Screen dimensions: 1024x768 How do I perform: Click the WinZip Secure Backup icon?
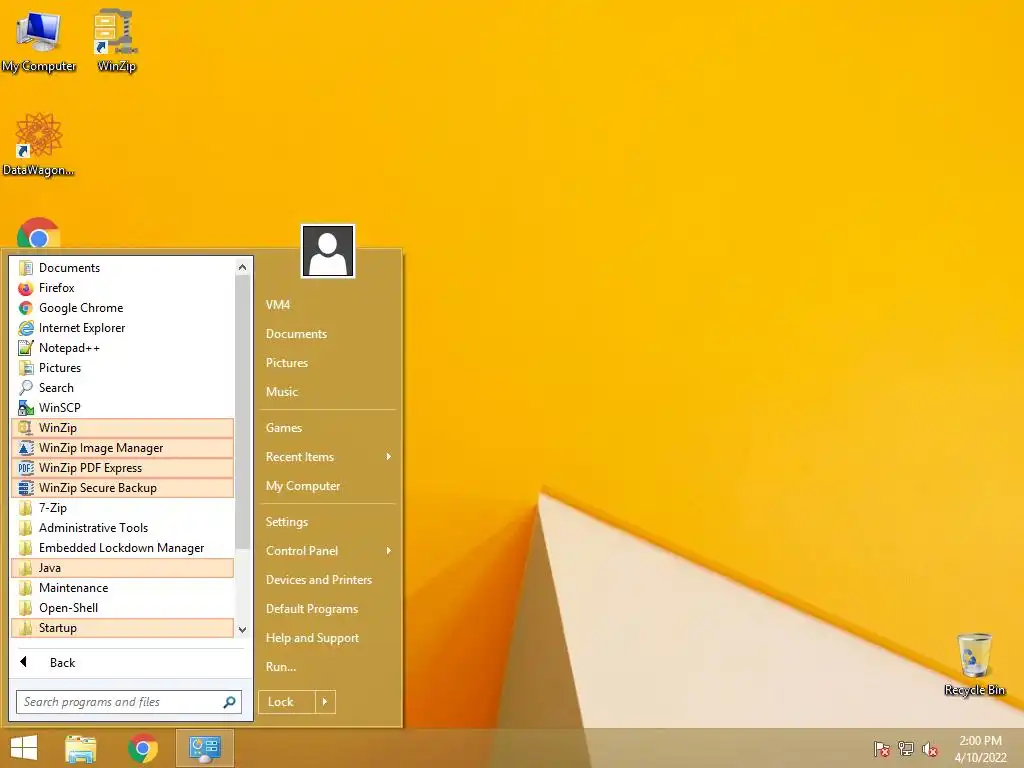coord(25,488)
